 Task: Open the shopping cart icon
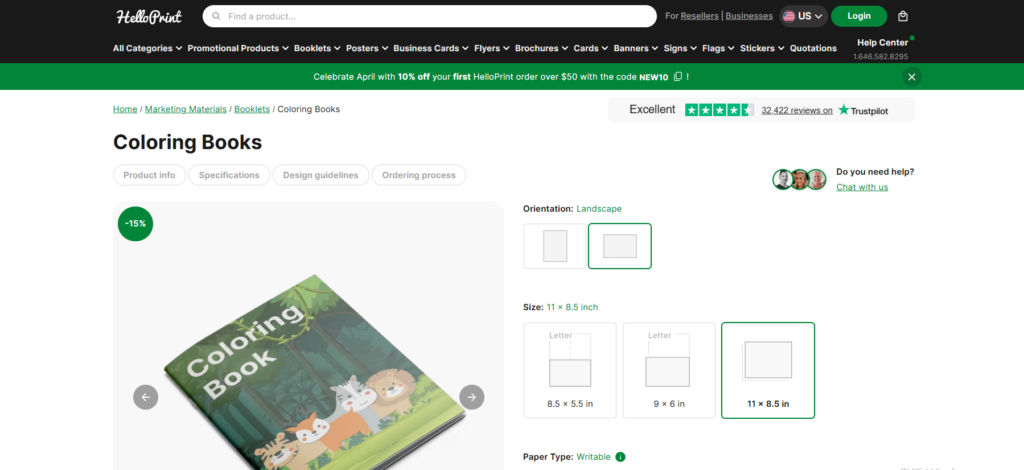pyautogui.click(x=903, y=16)
